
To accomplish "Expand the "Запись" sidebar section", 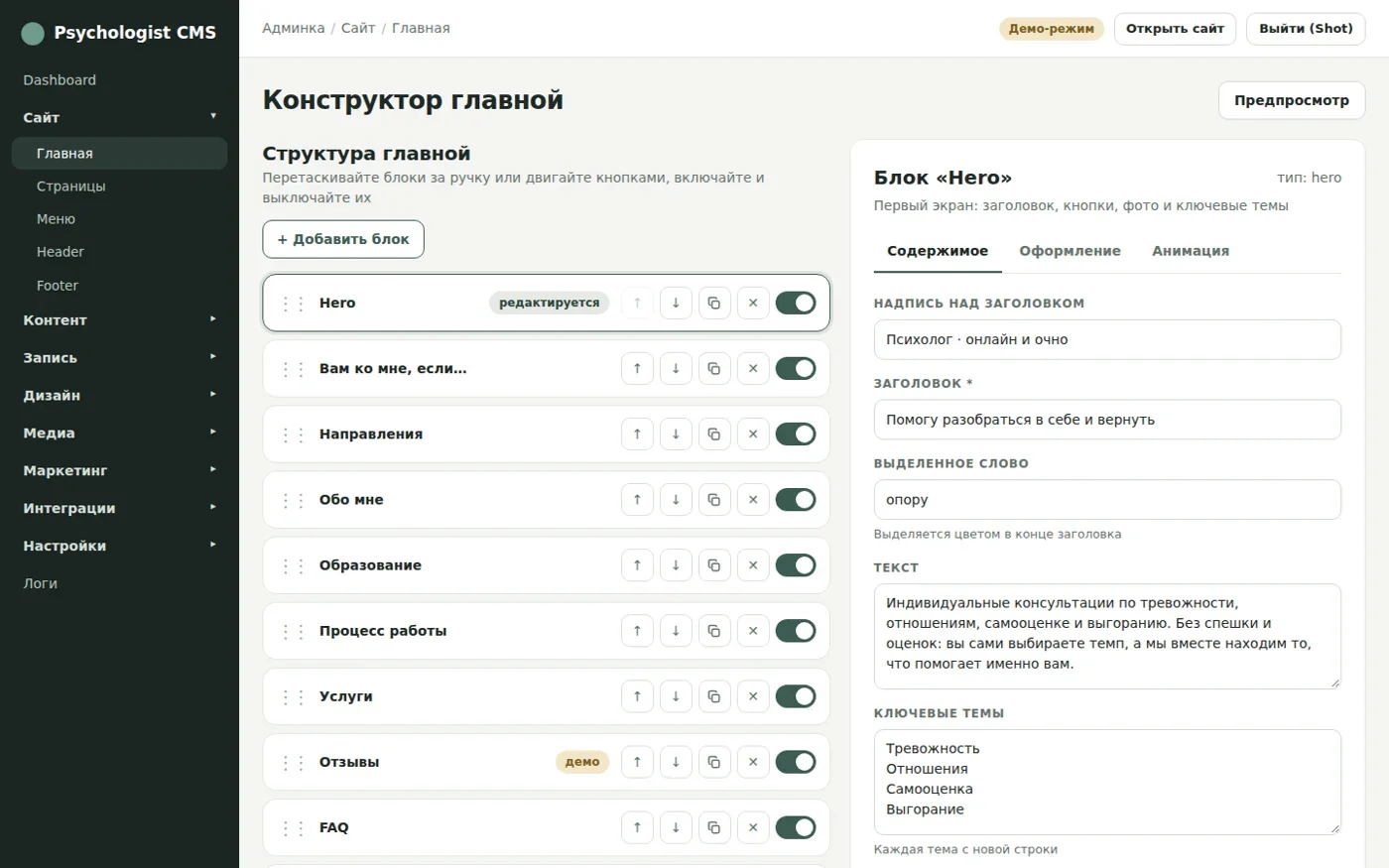I will (x=119, y=357).
